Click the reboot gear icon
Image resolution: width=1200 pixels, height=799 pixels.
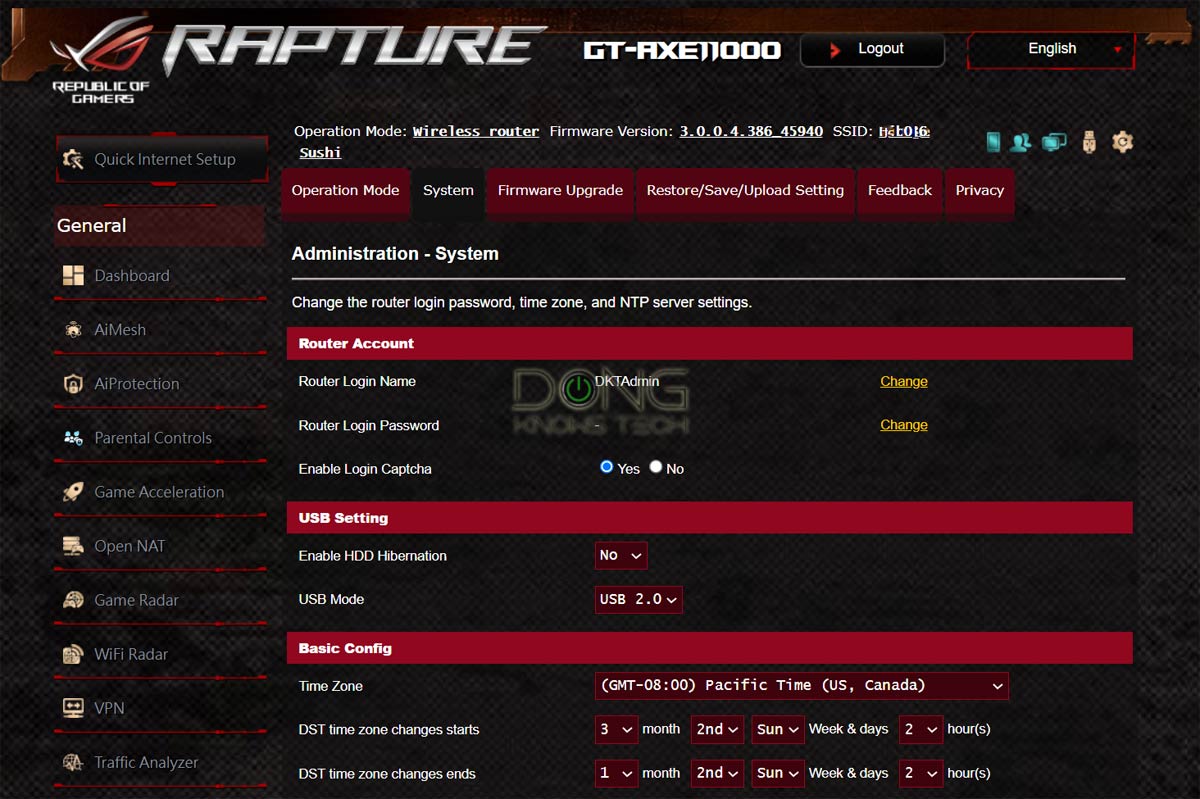pyautogui.click(x=1122, y=142)
